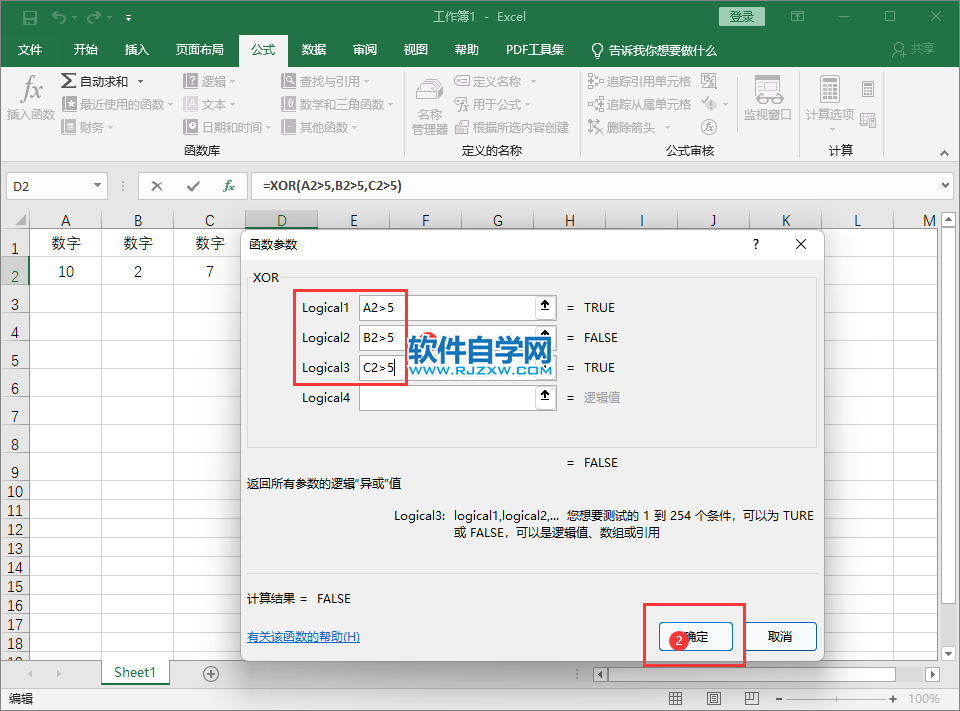Open the Text functions menu
The height and width of the screenshot is (711, 960).
(x=209, y=105)
